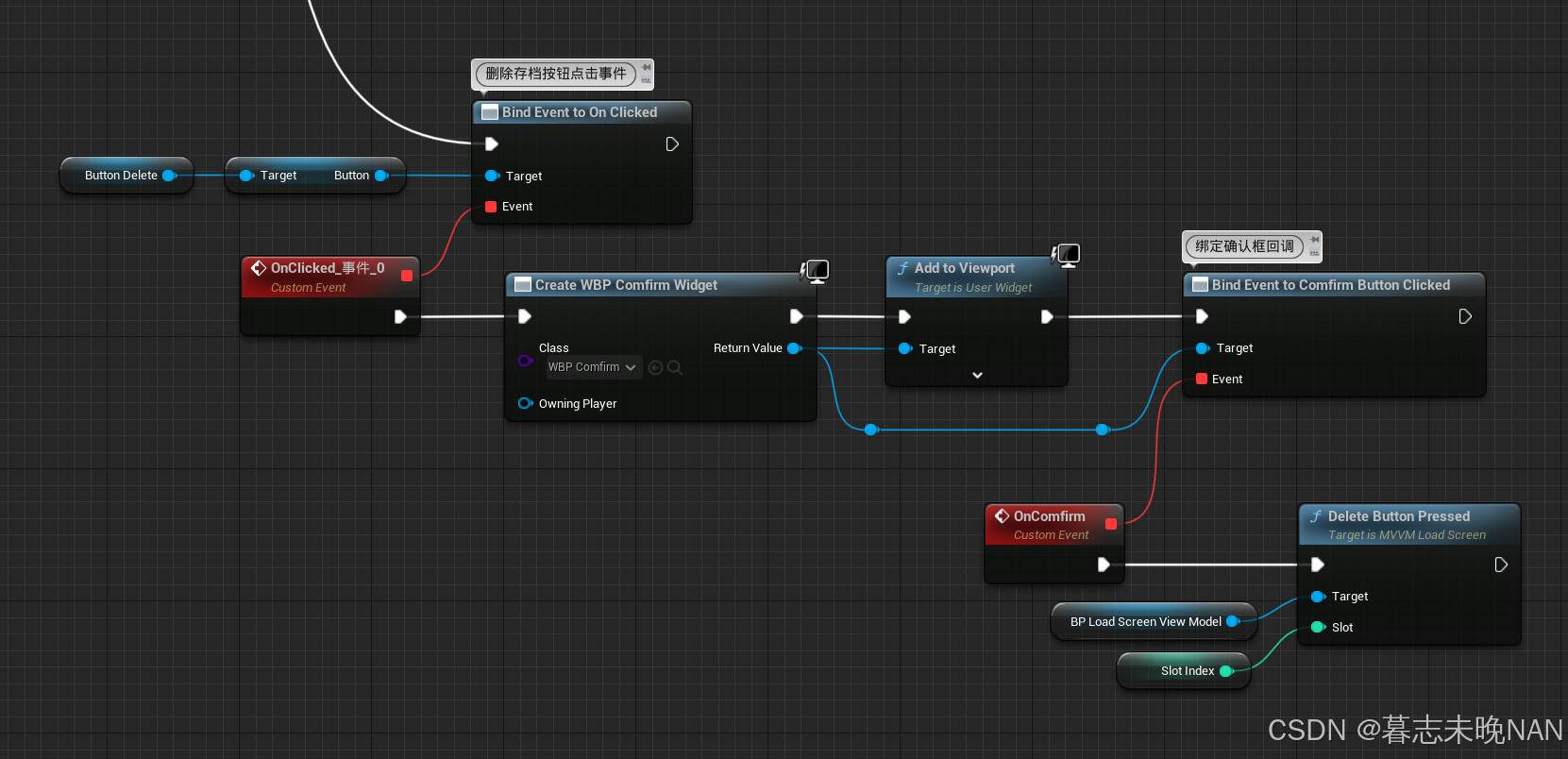Click exec output pin of Bind Event to On Clicked

(672, 144)
